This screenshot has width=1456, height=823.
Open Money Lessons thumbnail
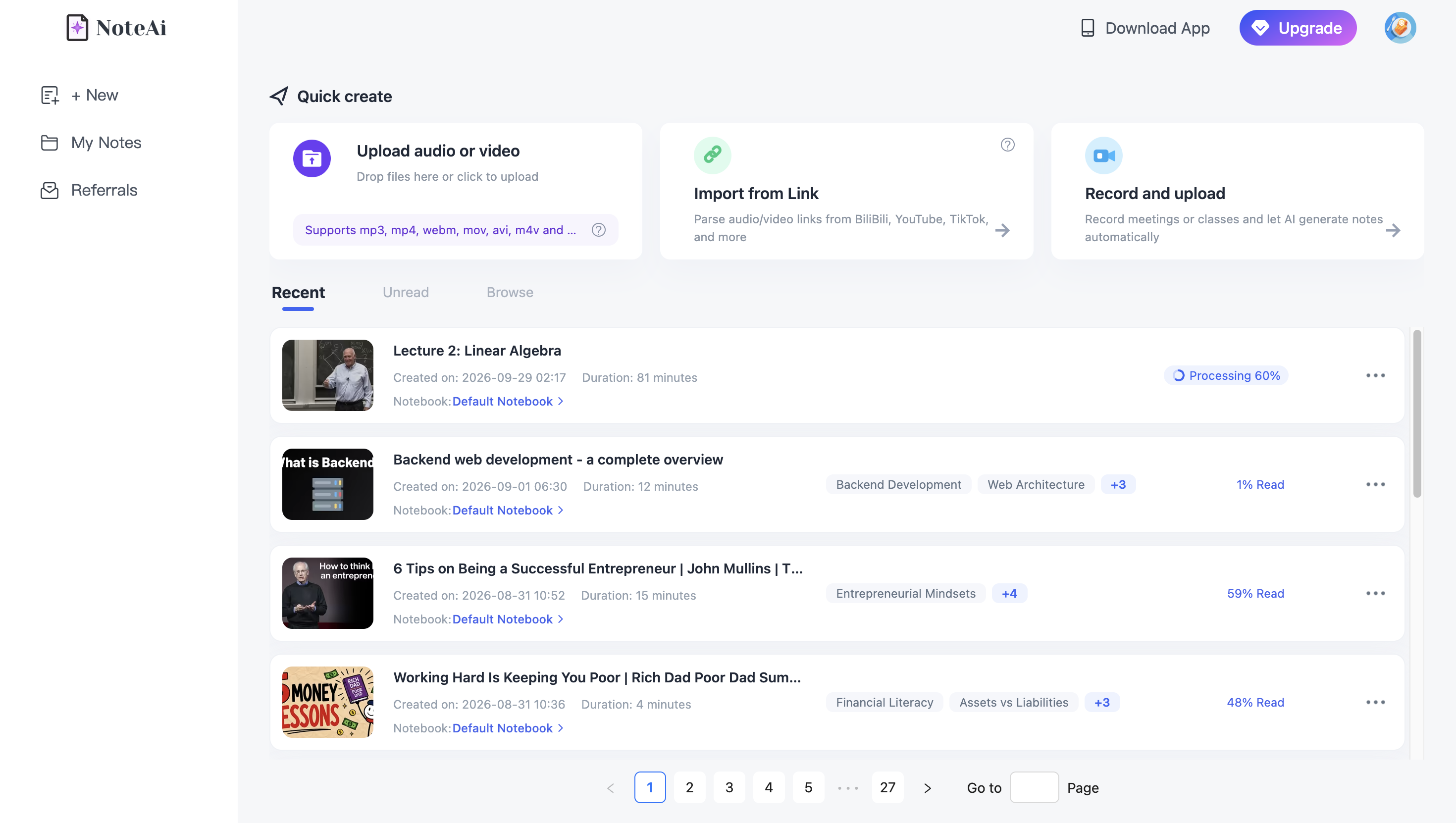328,703
